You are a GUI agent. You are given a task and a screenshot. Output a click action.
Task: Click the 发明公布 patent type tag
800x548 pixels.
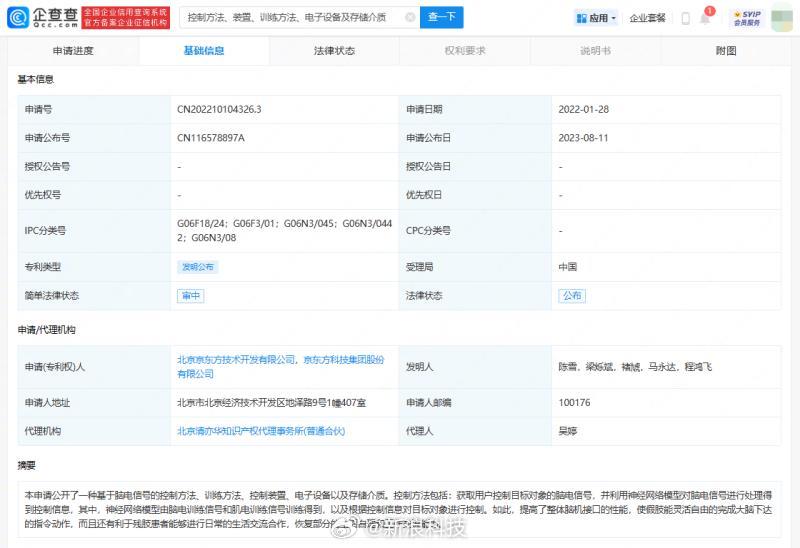(198, 267)
